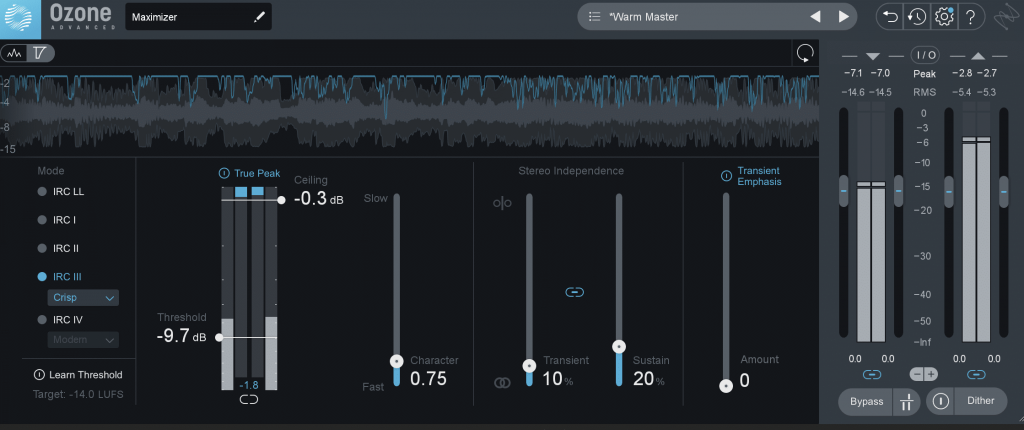Click the Threshold slider handle
Screen dimensions: 1024x430
[x=219, y=337]
